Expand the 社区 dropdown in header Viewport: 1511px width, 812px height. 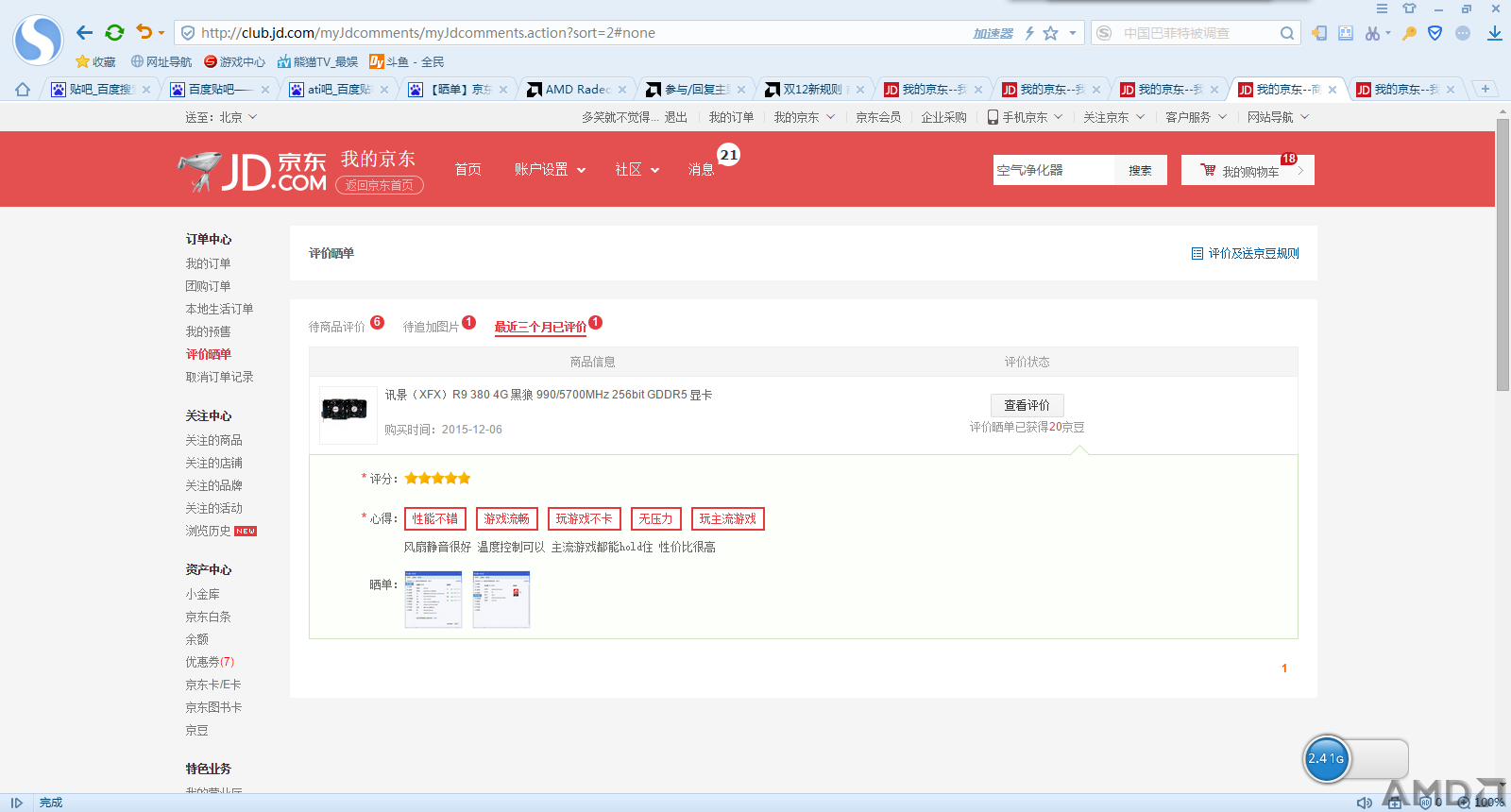(637, 170)
